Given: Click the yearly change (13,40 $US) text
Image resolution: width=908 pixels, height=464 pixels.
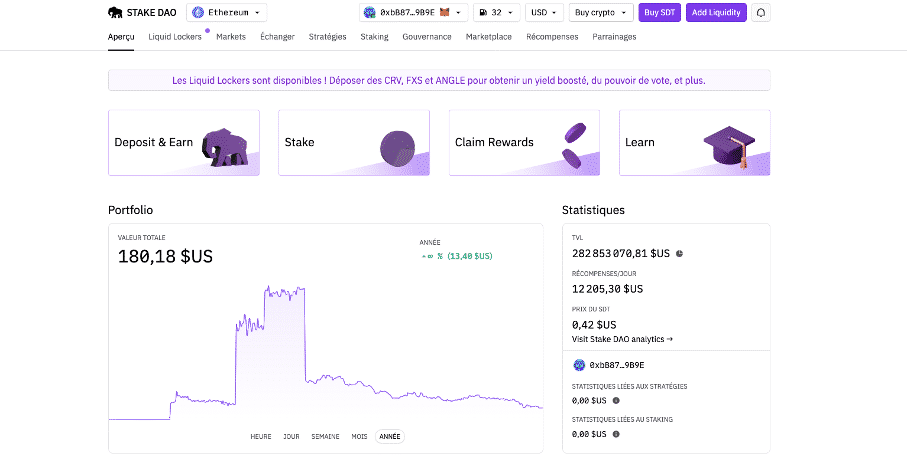Looking at the screenshot, I should pos(470,256).
